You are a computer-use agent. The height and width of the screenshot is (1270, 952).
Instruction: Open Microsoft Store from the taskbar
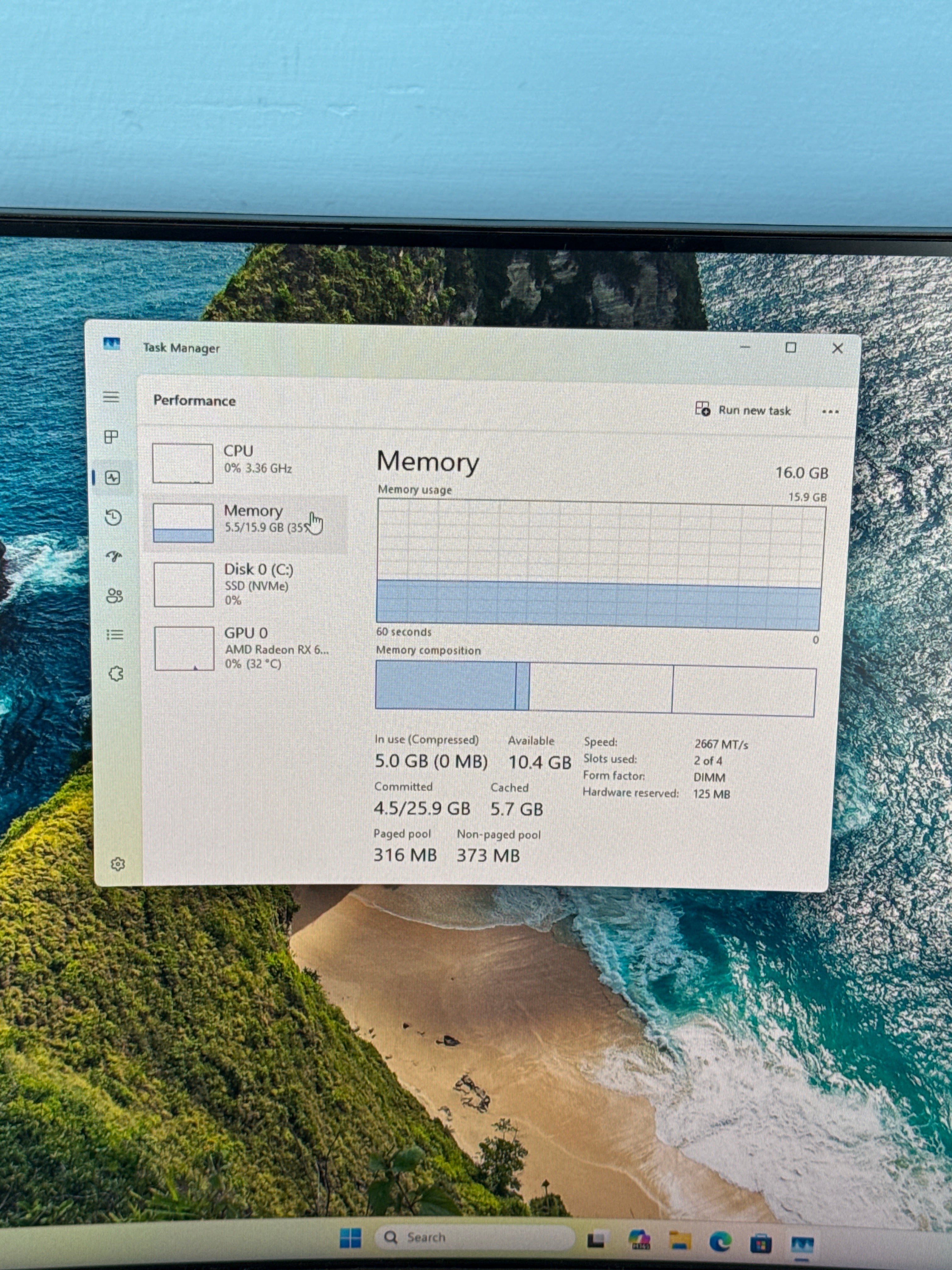761,1244
